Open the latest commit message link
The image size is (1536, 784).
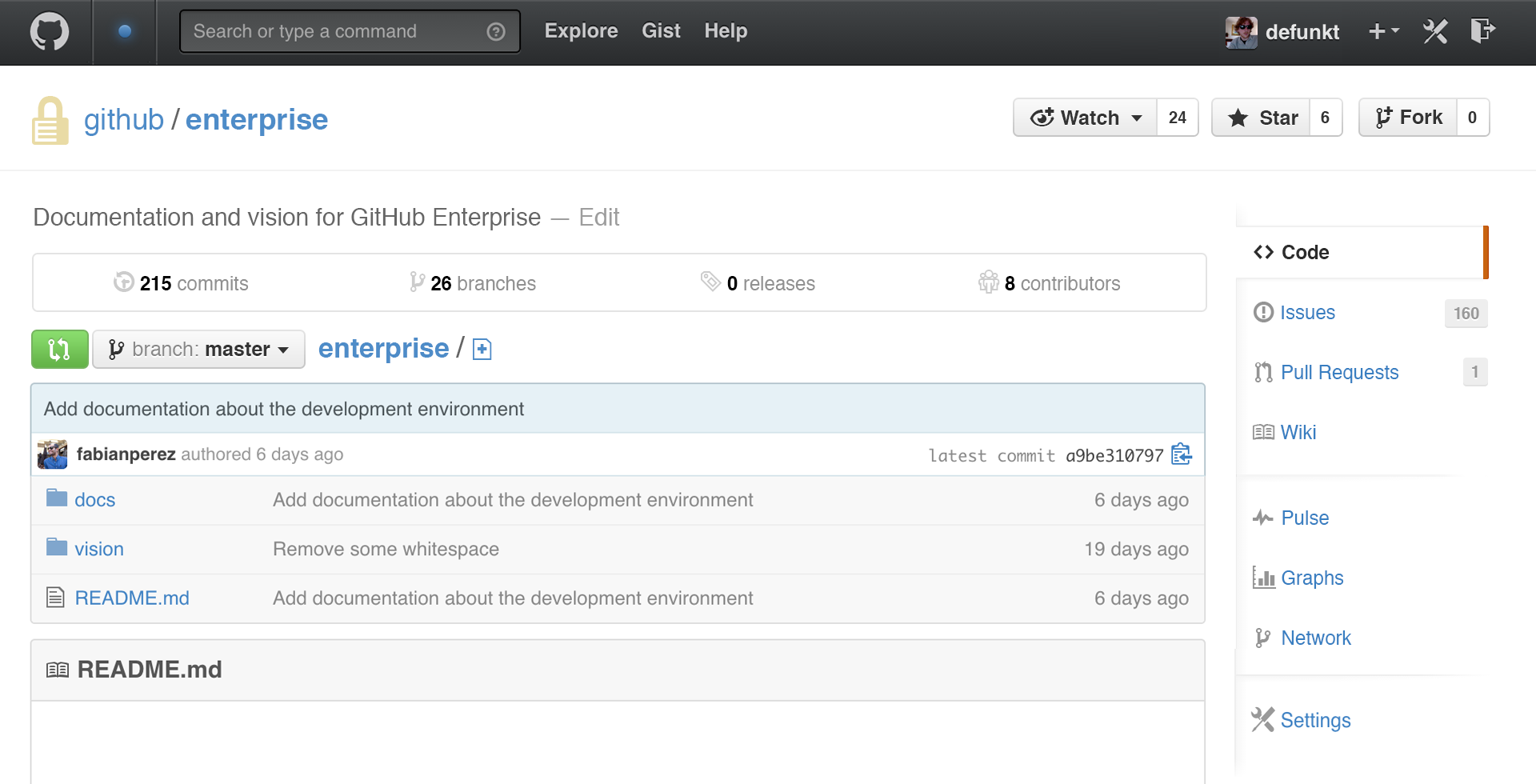coord(284,409)
